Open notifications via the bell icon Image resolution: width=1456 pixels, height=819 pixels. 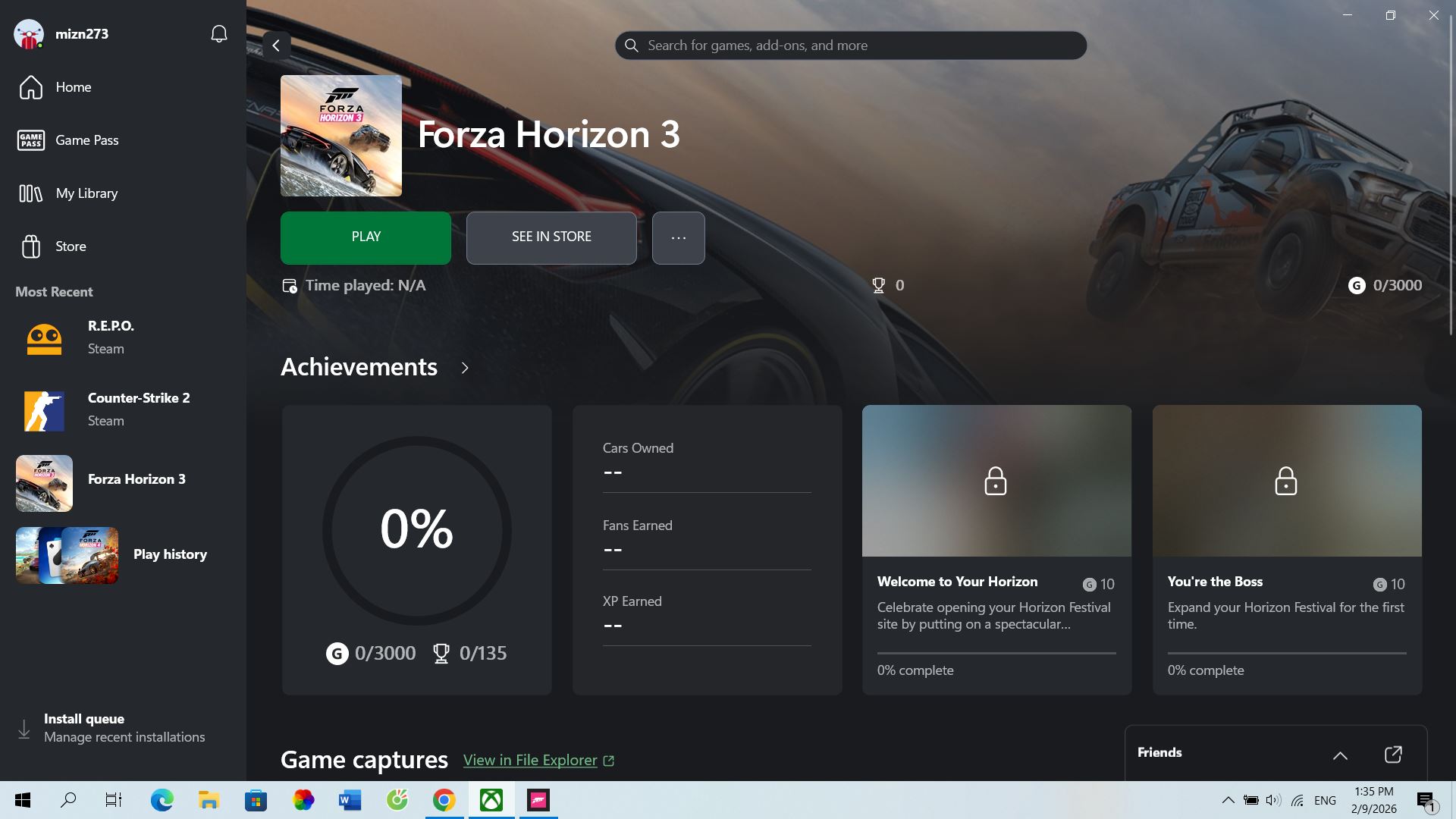coord(218,33)
